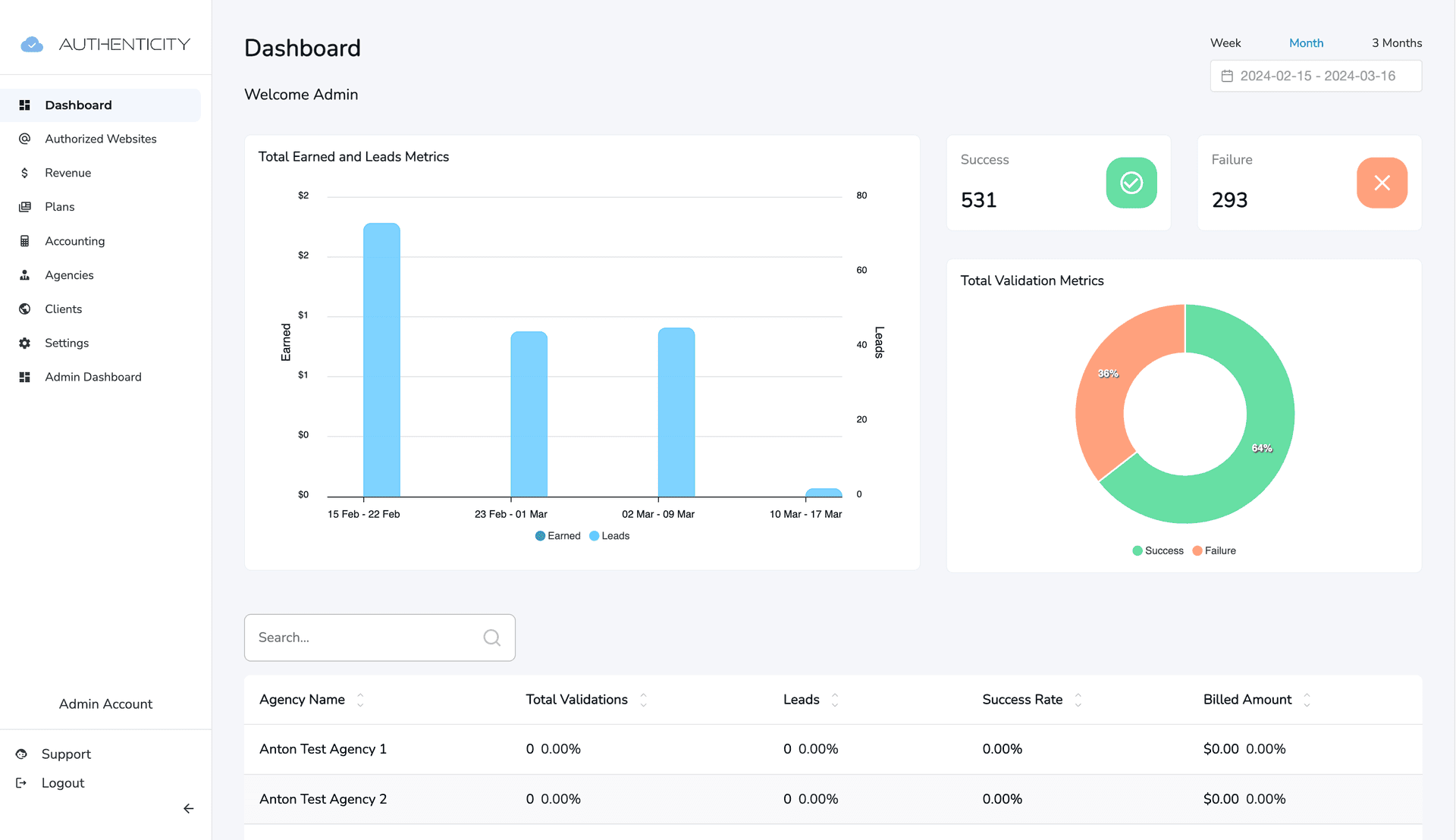Viewport: 1456px width, 840px height.
Task: Click the Support link
Action: coord(66,754)
